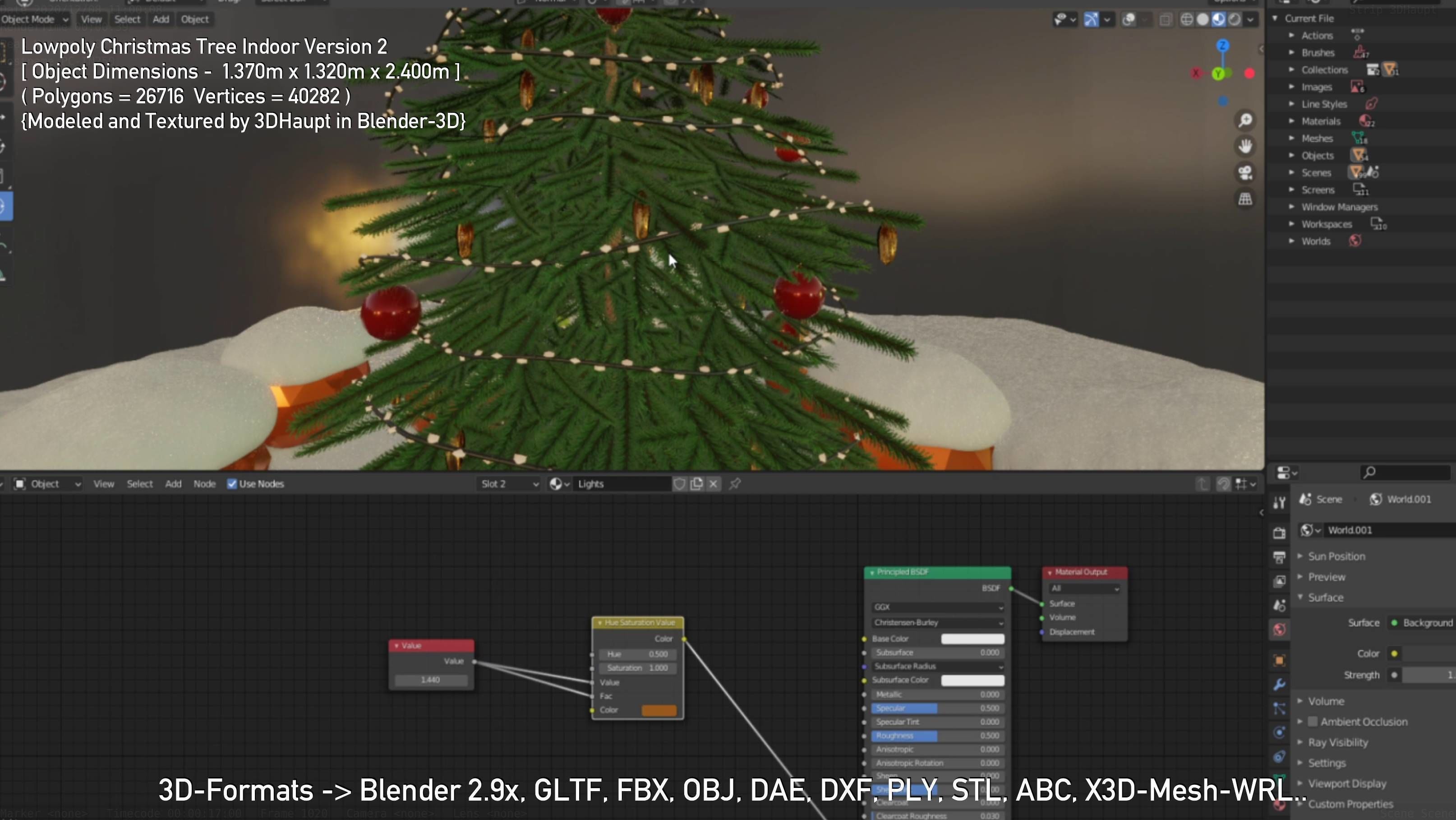Open viewport shading options dropdown arrow
This screenshot has width=1456, height=820.
point(1250,20)
